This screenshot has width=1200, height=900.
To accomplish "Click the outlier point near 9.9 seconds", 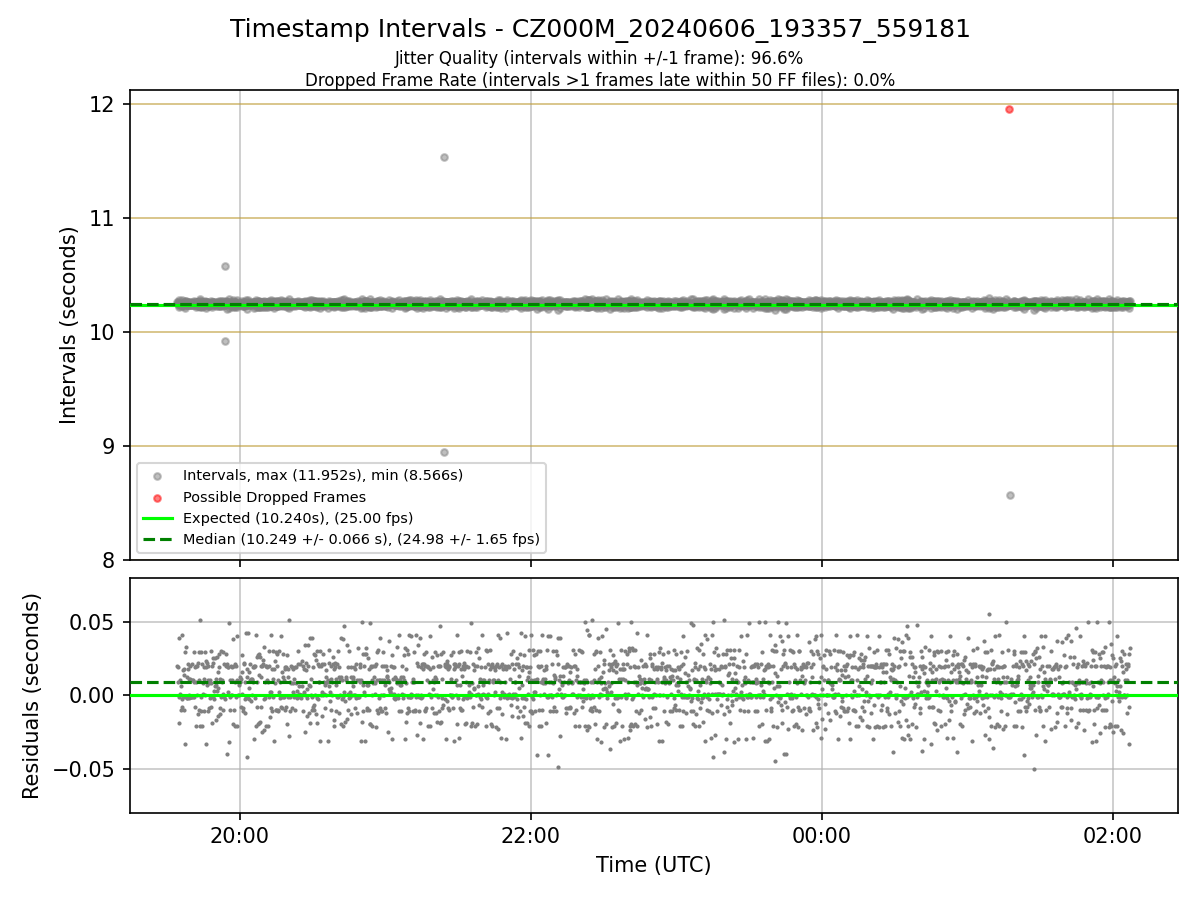I will point(225,341).
